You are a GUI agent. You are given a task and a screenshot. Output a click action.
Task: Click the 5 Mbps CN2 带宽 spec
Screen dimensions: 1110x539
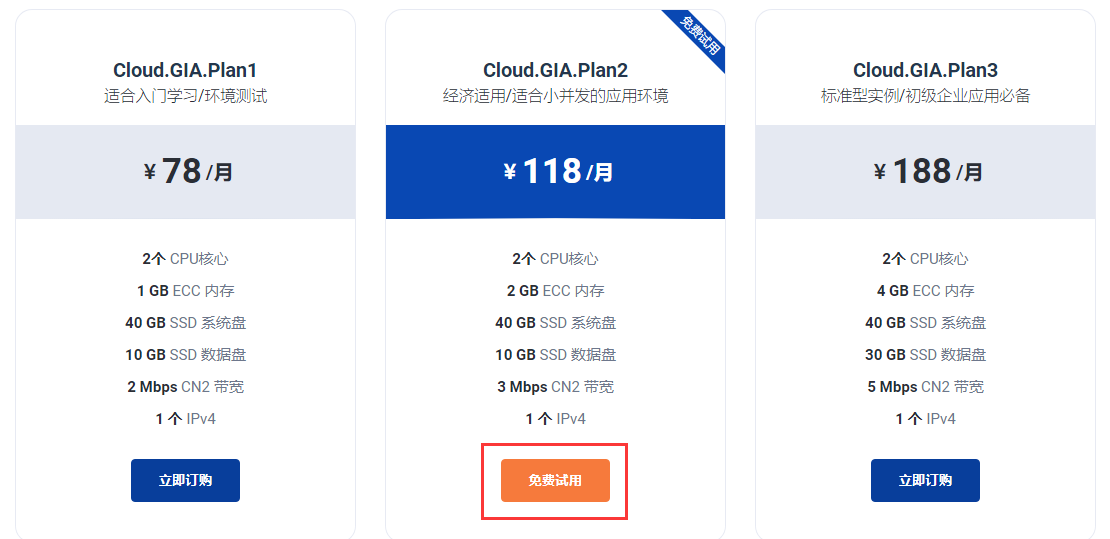[925, 387]
